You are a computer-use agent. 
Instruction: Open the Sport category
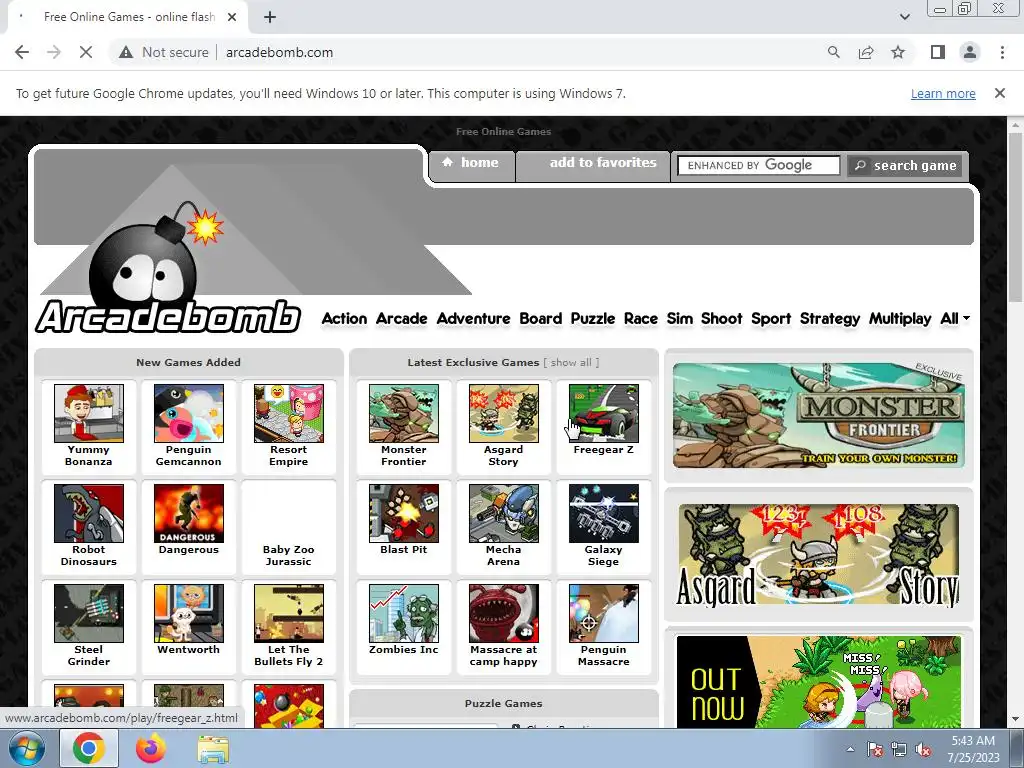pyautogui.click(x=771, y=319)
